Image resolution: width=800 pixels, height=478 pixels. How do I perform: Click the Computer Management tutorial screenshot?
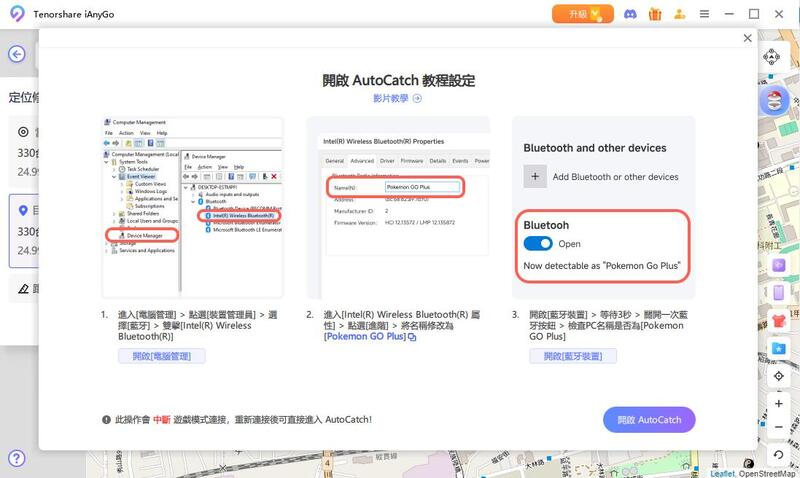pos(192,207)
